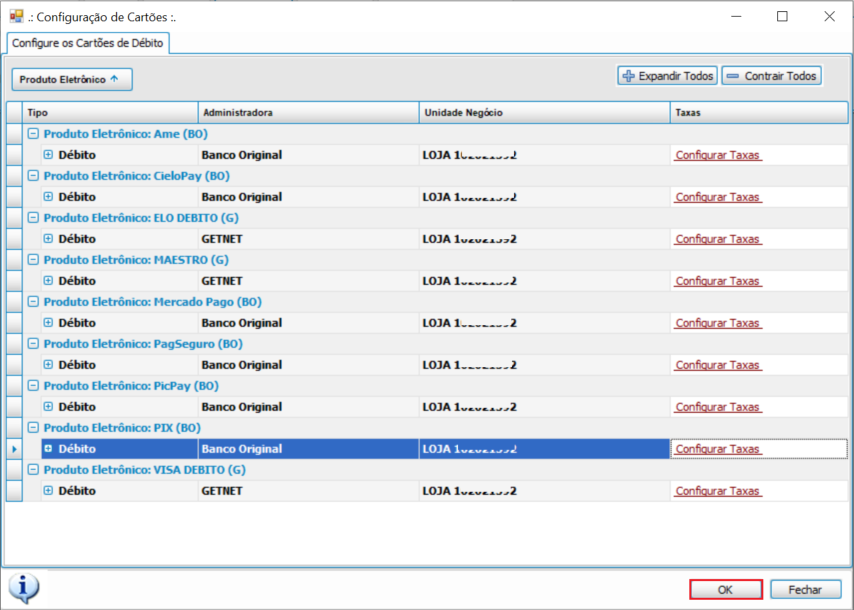Expand the Débito row under ELO DEBITO

pyautogui.click(x=48, y=239)
